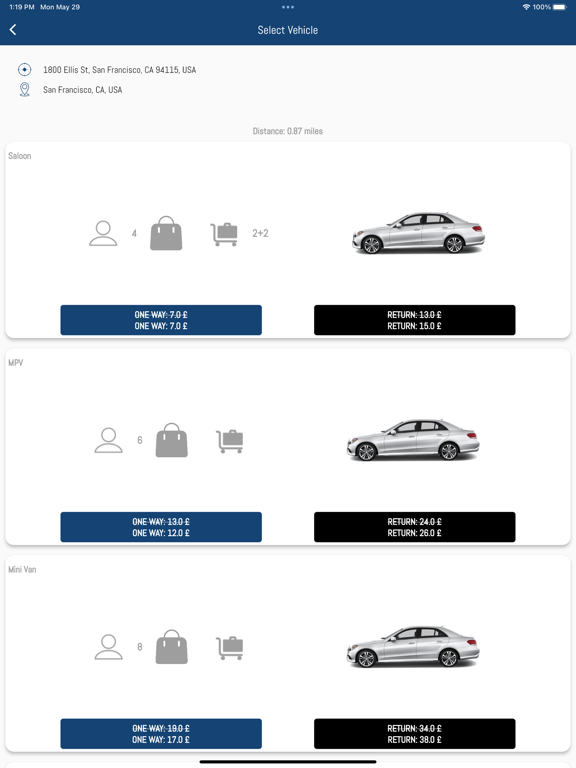Viewport: 576px width, 768px height.
Task: Tap the Wi-Fi status icon
Action: [526, 7]
